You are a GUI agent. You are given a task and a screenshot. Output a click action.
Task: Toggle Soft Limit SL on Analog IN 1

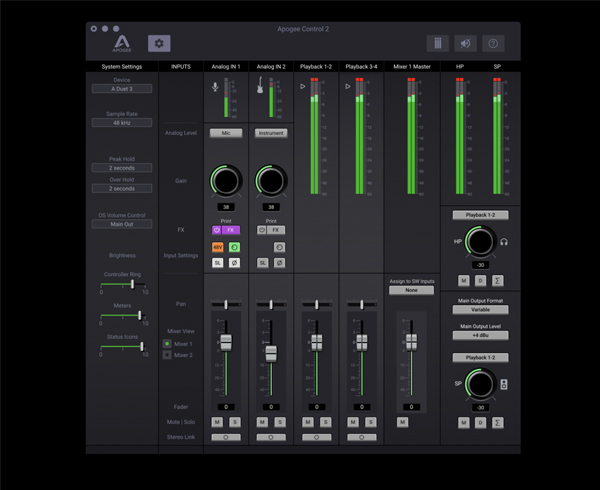point(217,263)
